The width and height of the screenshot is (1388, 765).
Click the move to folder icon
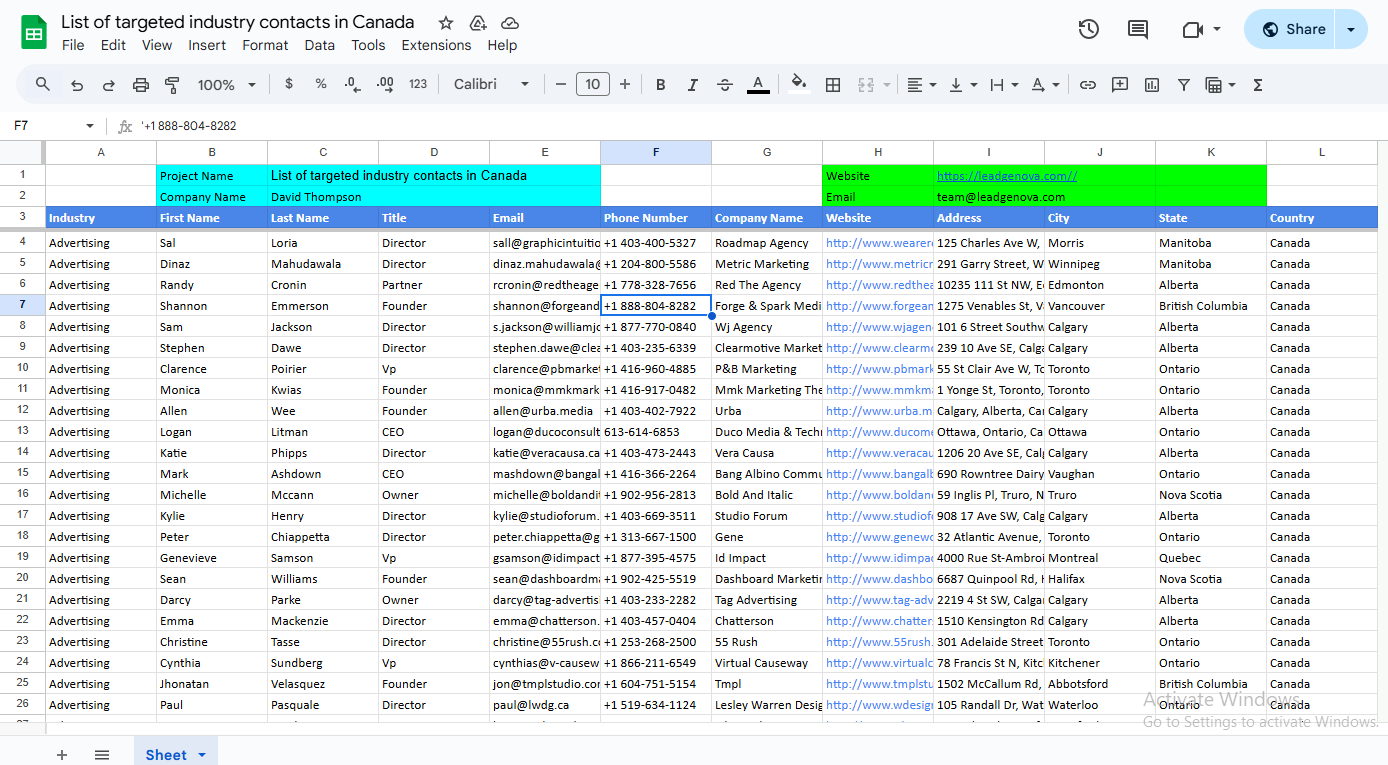[478, 23]
